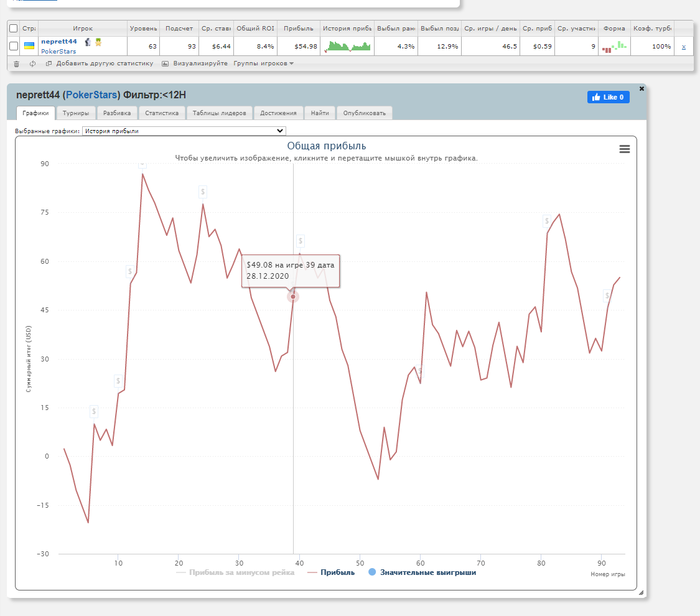
Task: Click the Facebook Like button
Action: [x=608, y=97]
